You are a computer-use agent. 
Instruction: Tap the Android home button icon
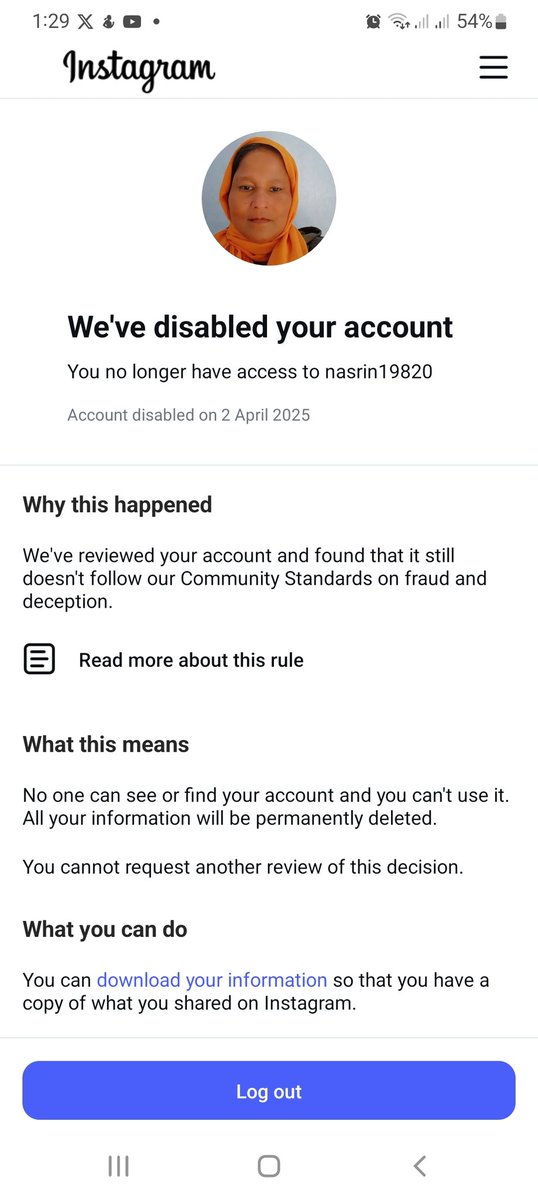click(x=269, y=1165)
